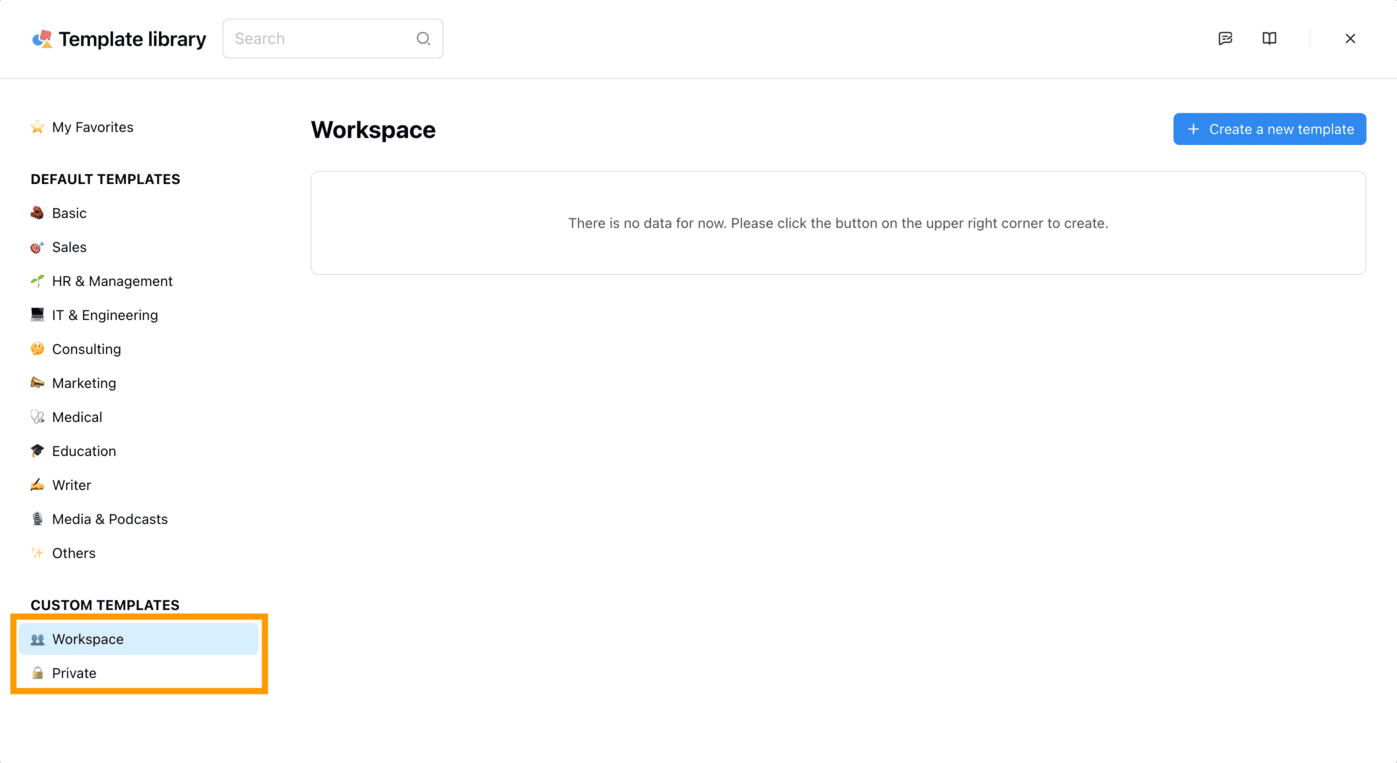
Task: Click the My Favorites star icon
Action: coord(37,127)
